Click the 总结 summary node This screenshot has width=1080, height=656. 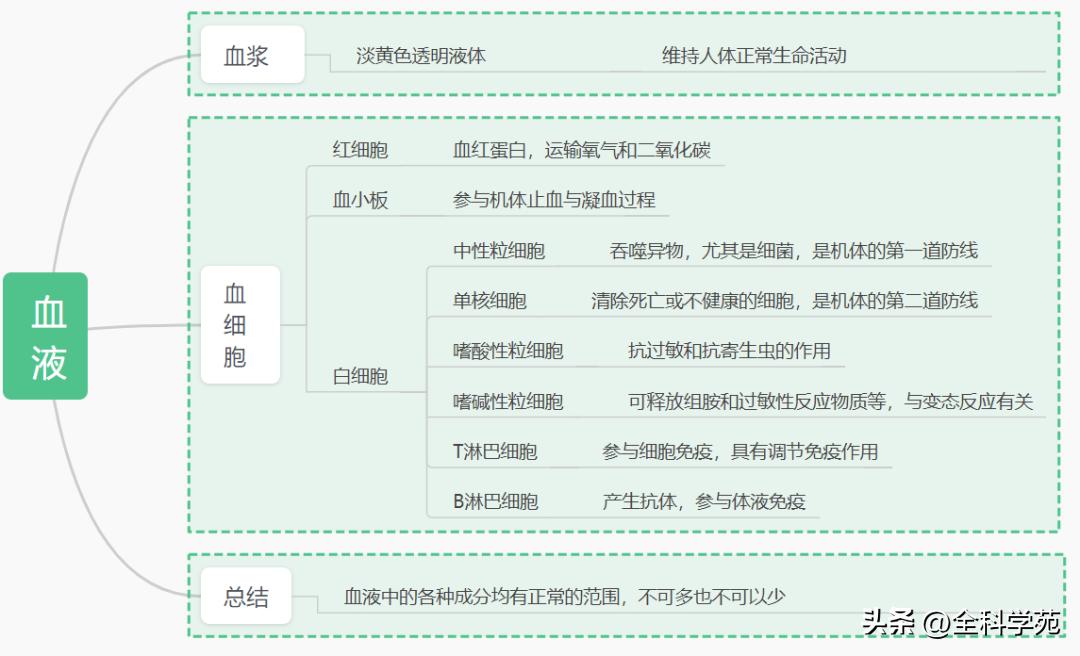tap(245, 594)
